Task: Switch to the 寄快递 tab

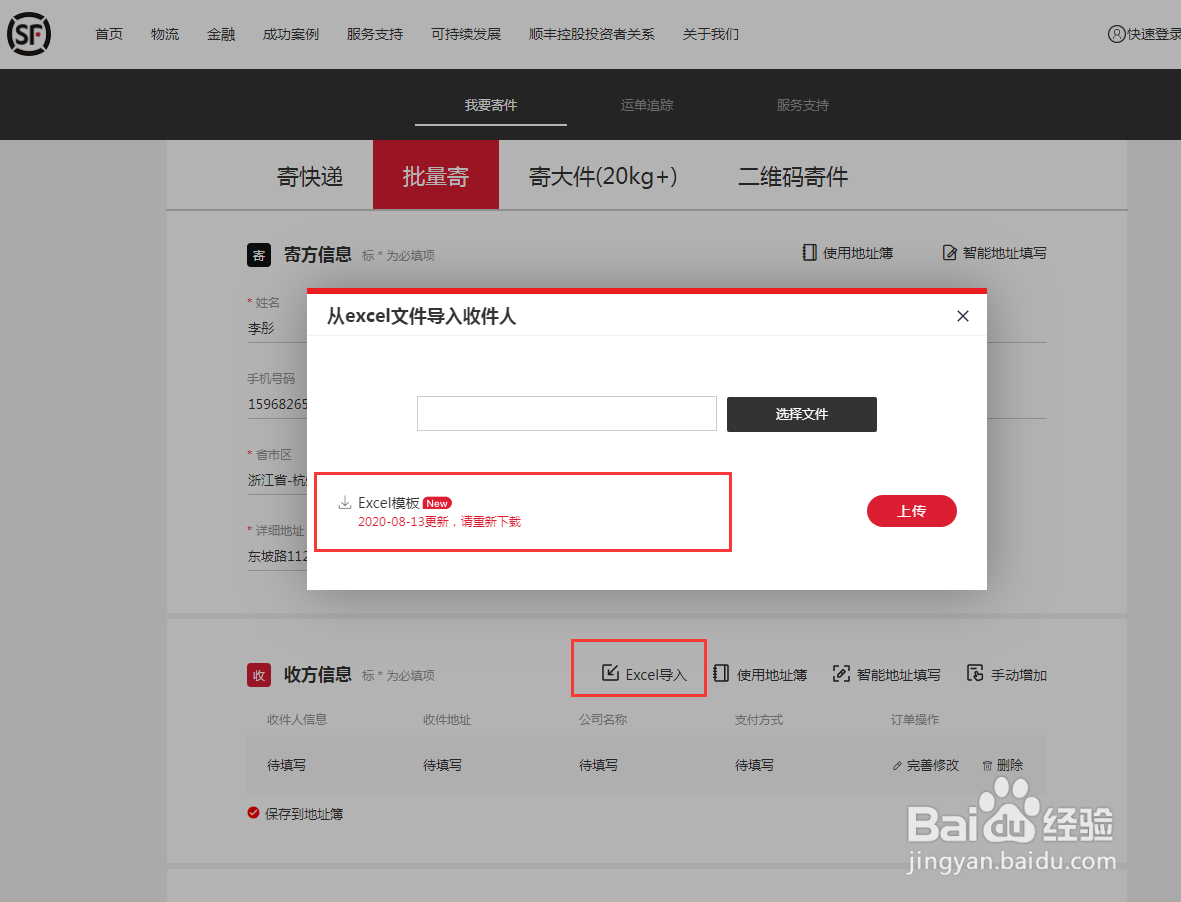Action: (x=311, y=174)
